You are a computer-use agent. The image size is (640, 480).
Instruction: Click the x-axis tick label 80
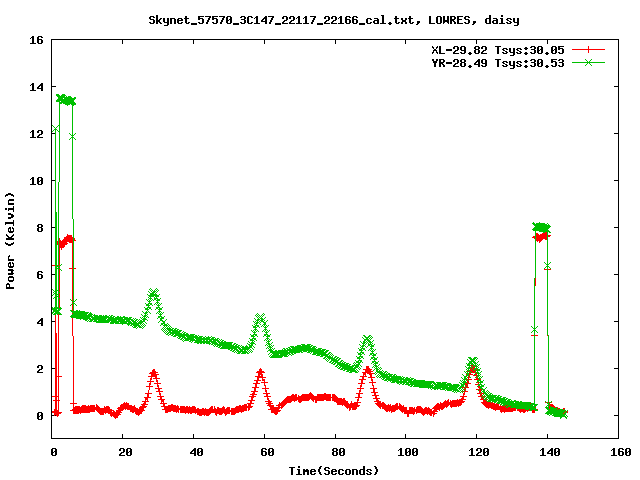click(338, 452)
